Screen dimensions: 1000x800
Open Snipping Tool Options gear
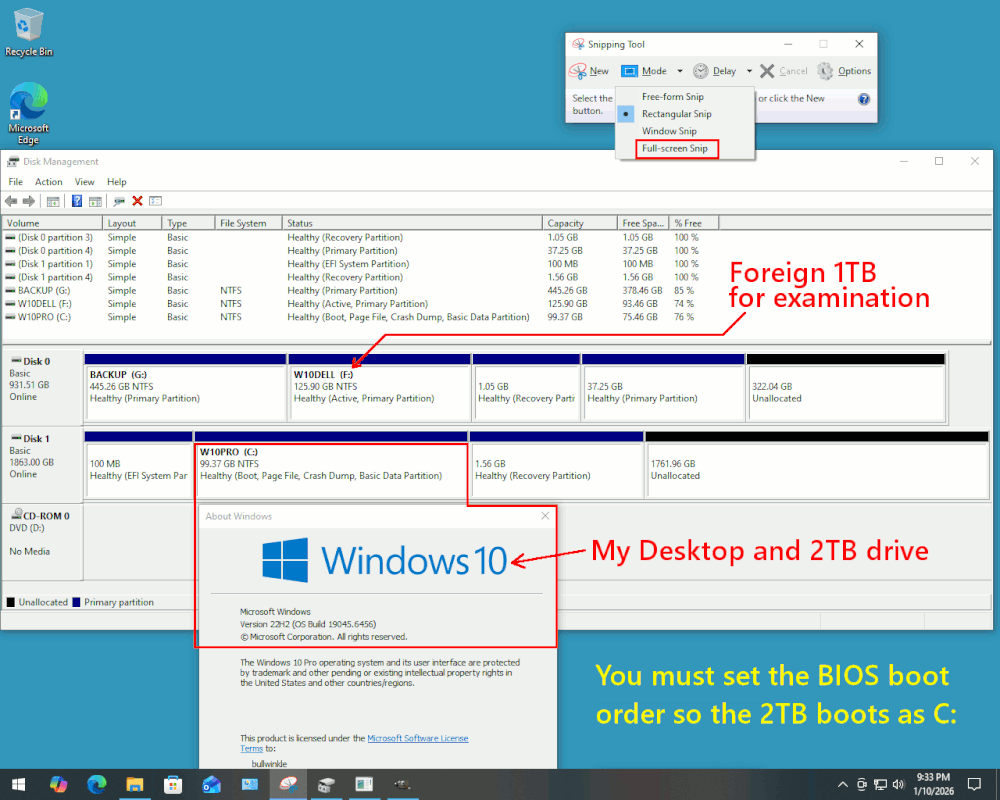click(844, 71)
